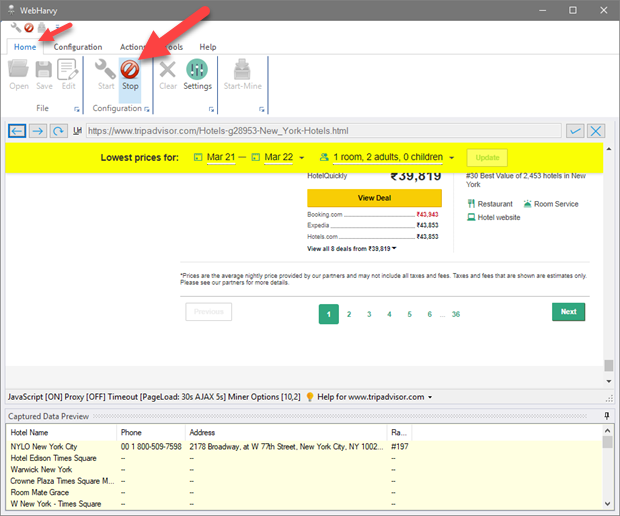
Task: Open Help for www.tripadvisor.com dropdown
Action: tap(368, 397)
